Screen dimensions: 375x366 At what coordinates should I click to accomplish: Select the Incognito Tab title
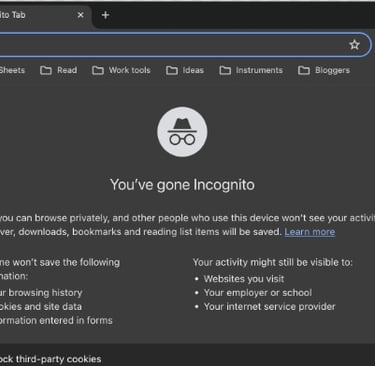click(x=13, y=15)
